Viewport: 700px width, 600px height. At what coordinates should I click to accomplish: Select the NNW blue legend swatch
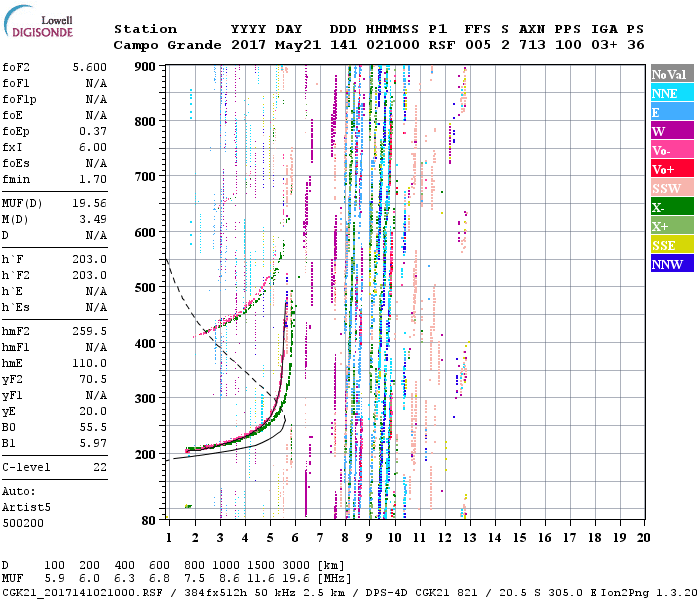click(x=672, y=263)
